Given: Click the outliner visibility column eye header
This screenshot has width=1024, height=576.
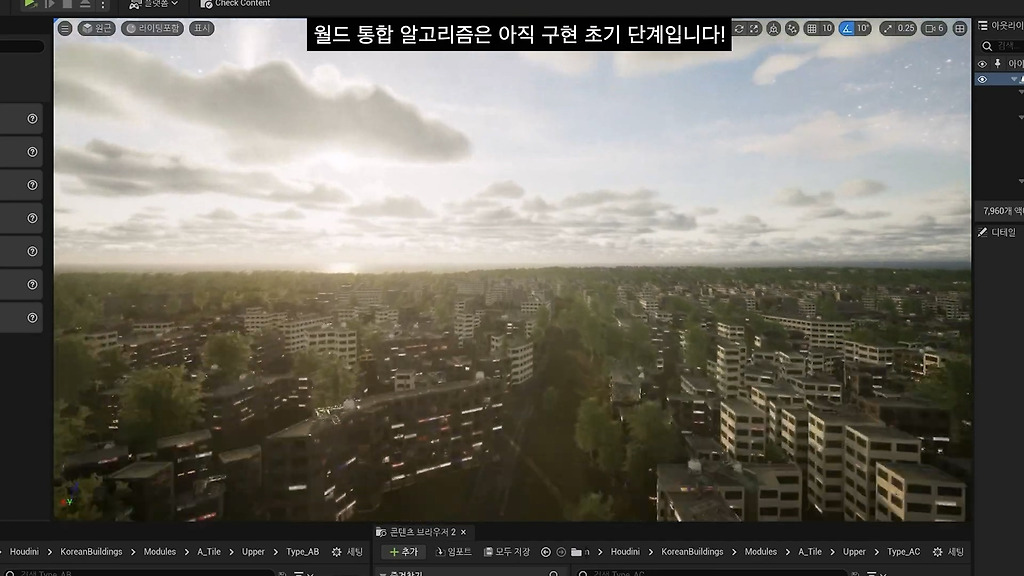Looking at the screenshot, I should [982, 63].
